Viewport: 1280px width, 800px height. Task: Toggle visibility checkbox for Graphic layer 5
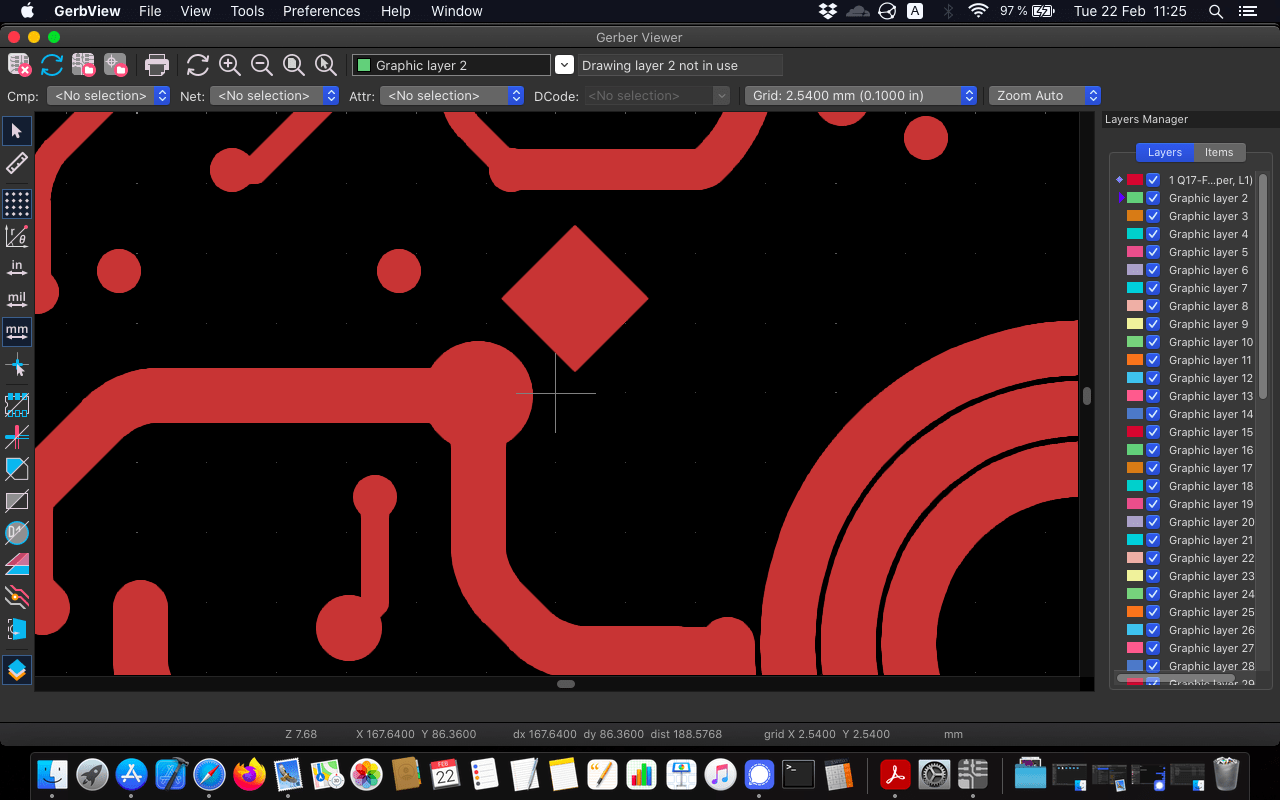tap(1153, 252)
